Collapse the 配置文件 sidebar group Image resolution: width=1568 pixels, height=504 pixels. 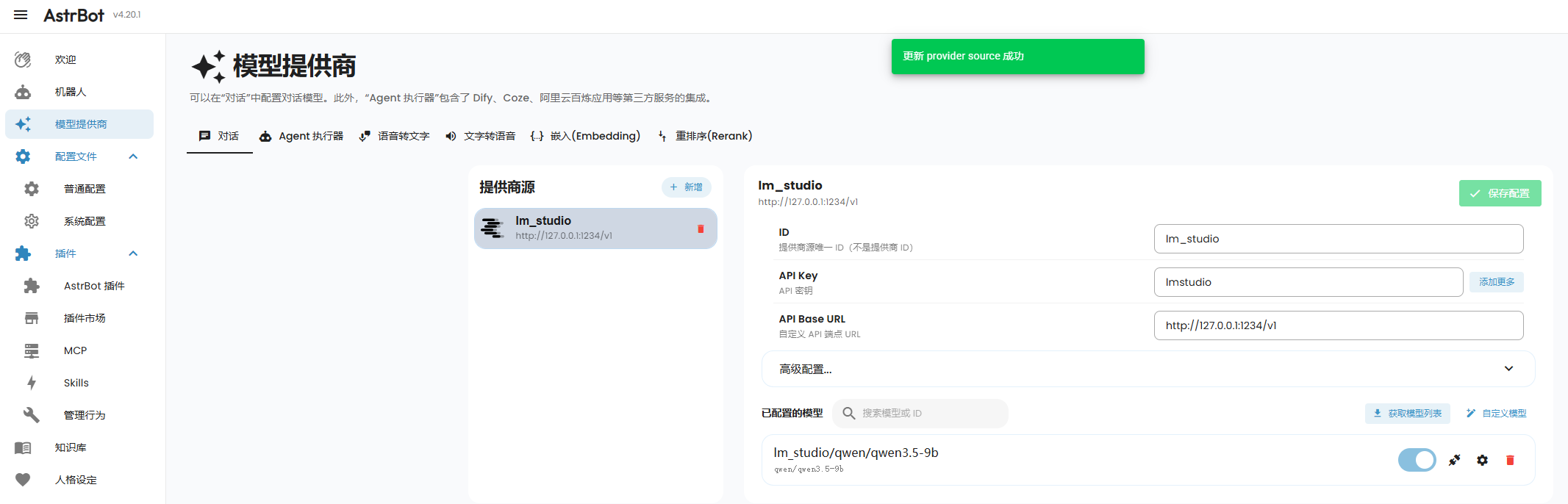point(133,156)
